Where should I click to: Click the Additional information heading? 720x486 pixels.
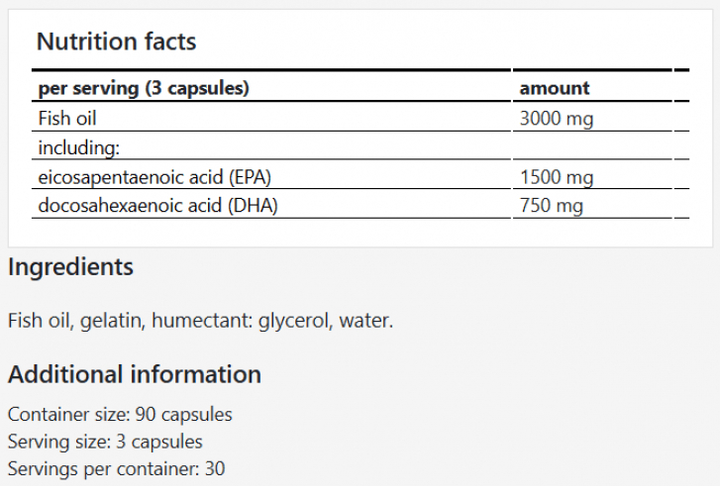pos(134,374)
